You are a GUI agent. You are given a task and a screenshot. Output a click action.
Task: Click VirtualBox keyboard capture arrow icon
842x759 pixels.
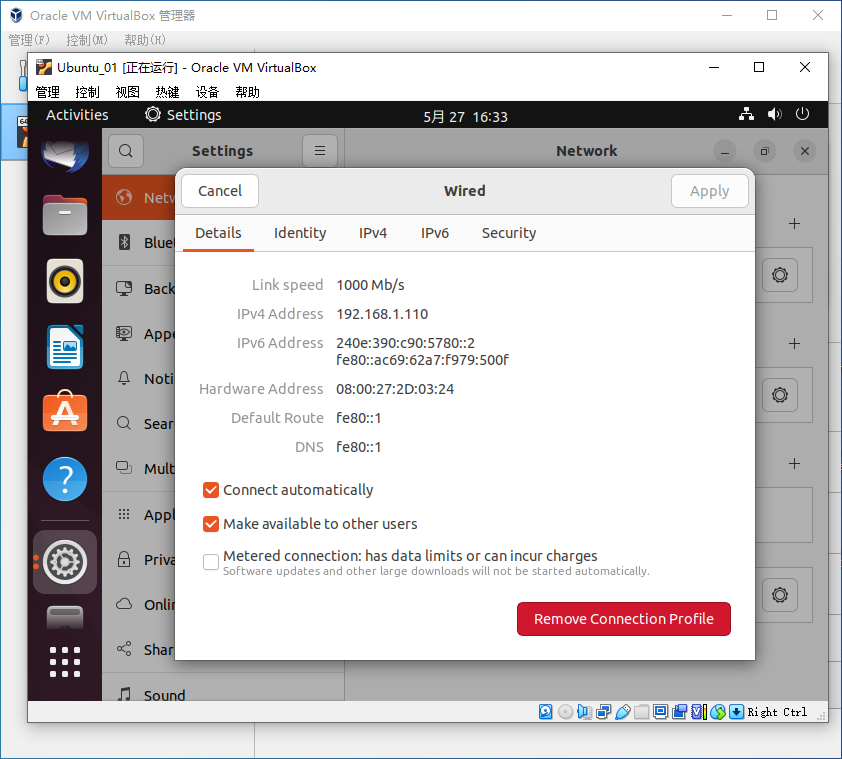click(736, 712)
